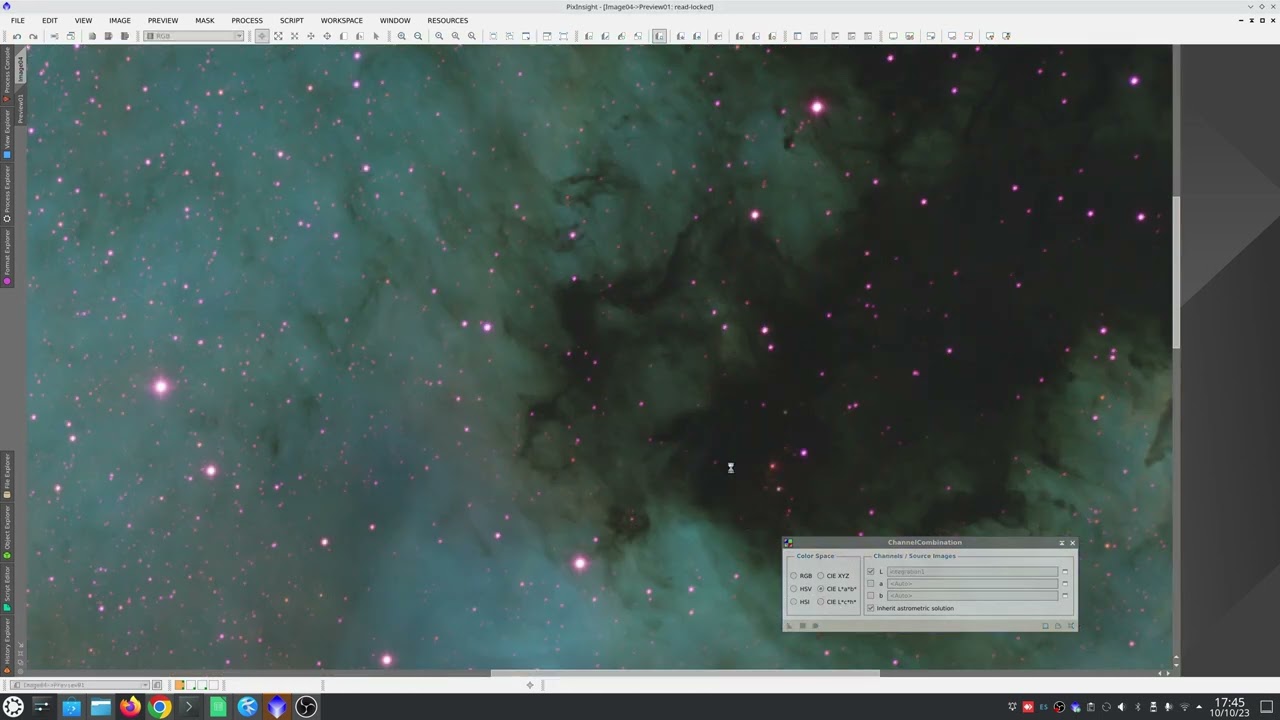Open the Format Explorer side panel

(7, 257)
